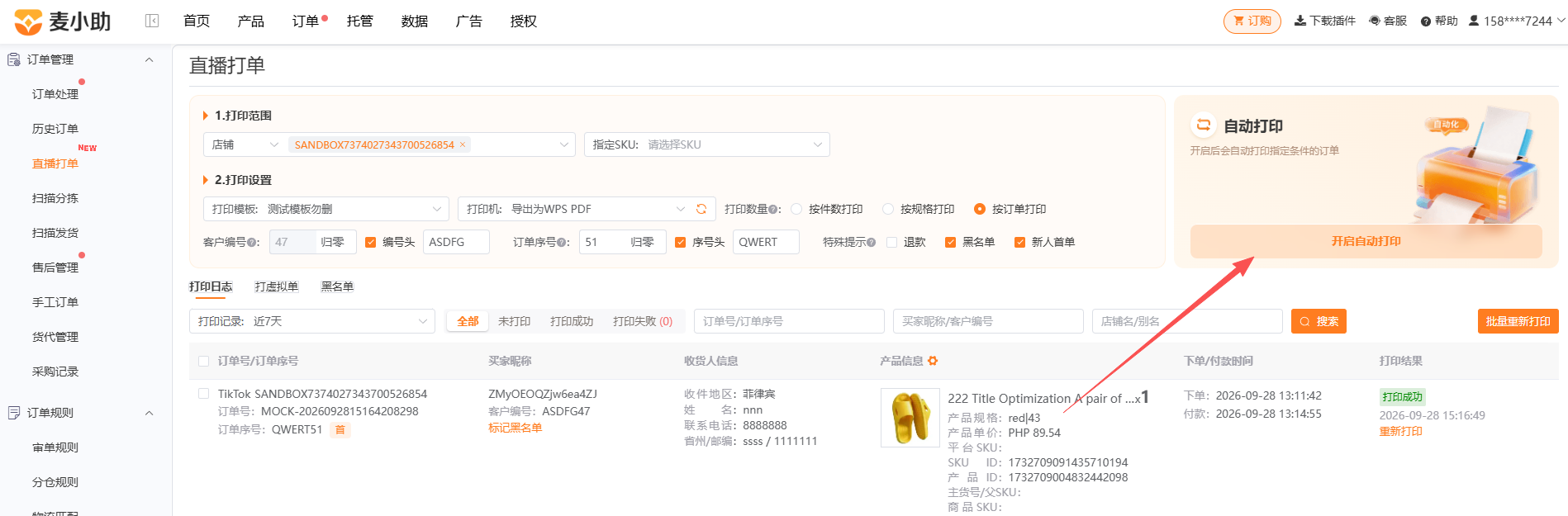The height and width of the screenshot is (516, 1568).
Task: Go to 扫描分拣 in sidebar
Action: tap(55, 198)
